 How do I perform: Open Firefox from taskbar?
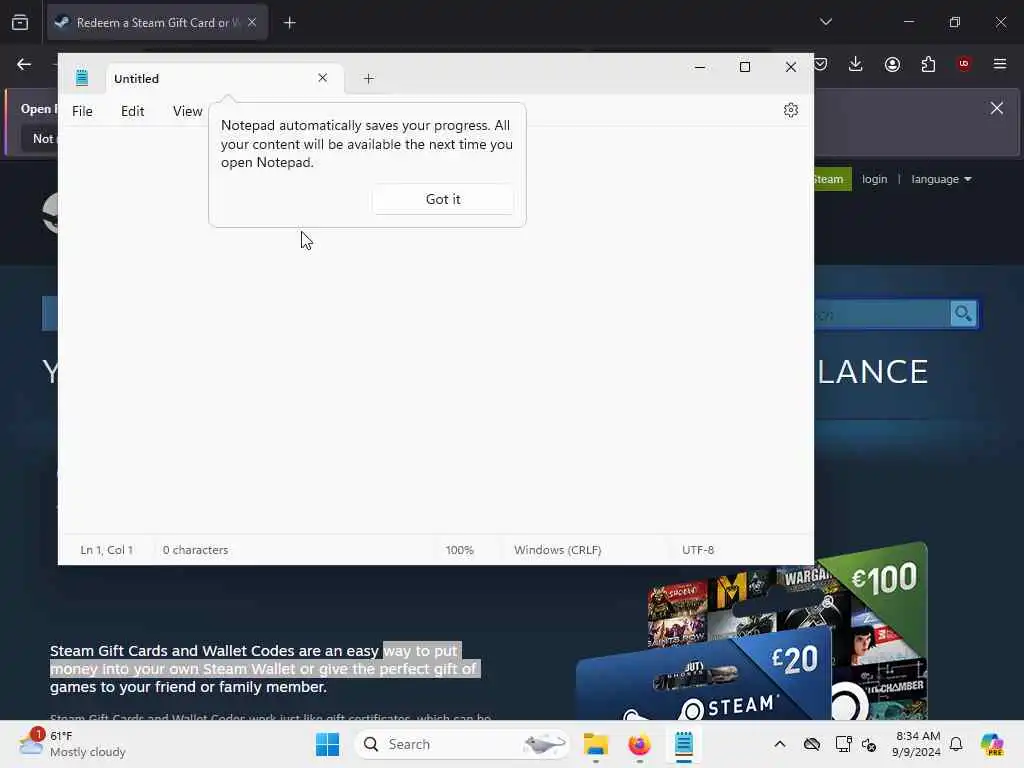point(639,744)
